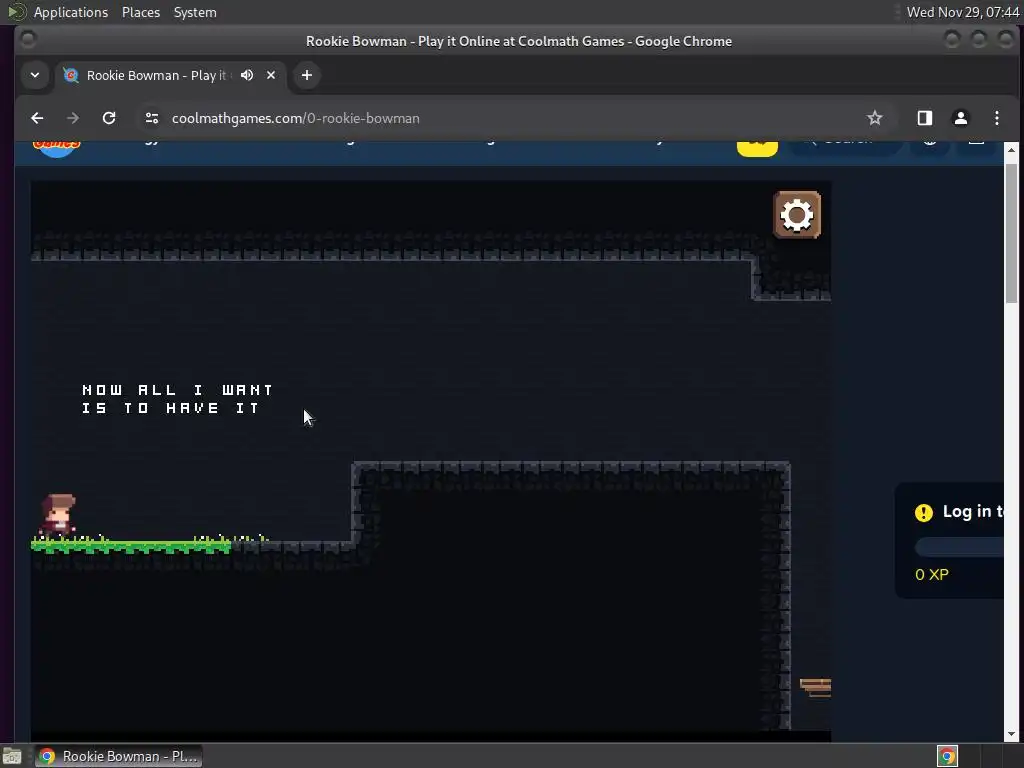Screen dimensions: 1024x768
Task: Click the bowman character in the game
Action: tap(58, 516)
